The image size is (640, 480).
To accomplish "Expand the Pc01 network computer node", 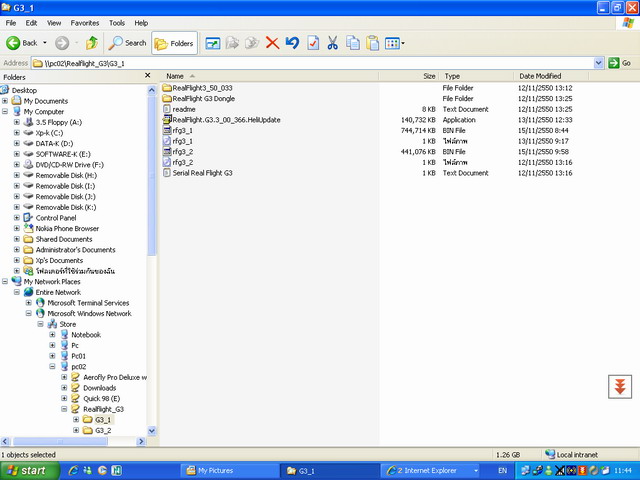I will (x=52, y=356).
